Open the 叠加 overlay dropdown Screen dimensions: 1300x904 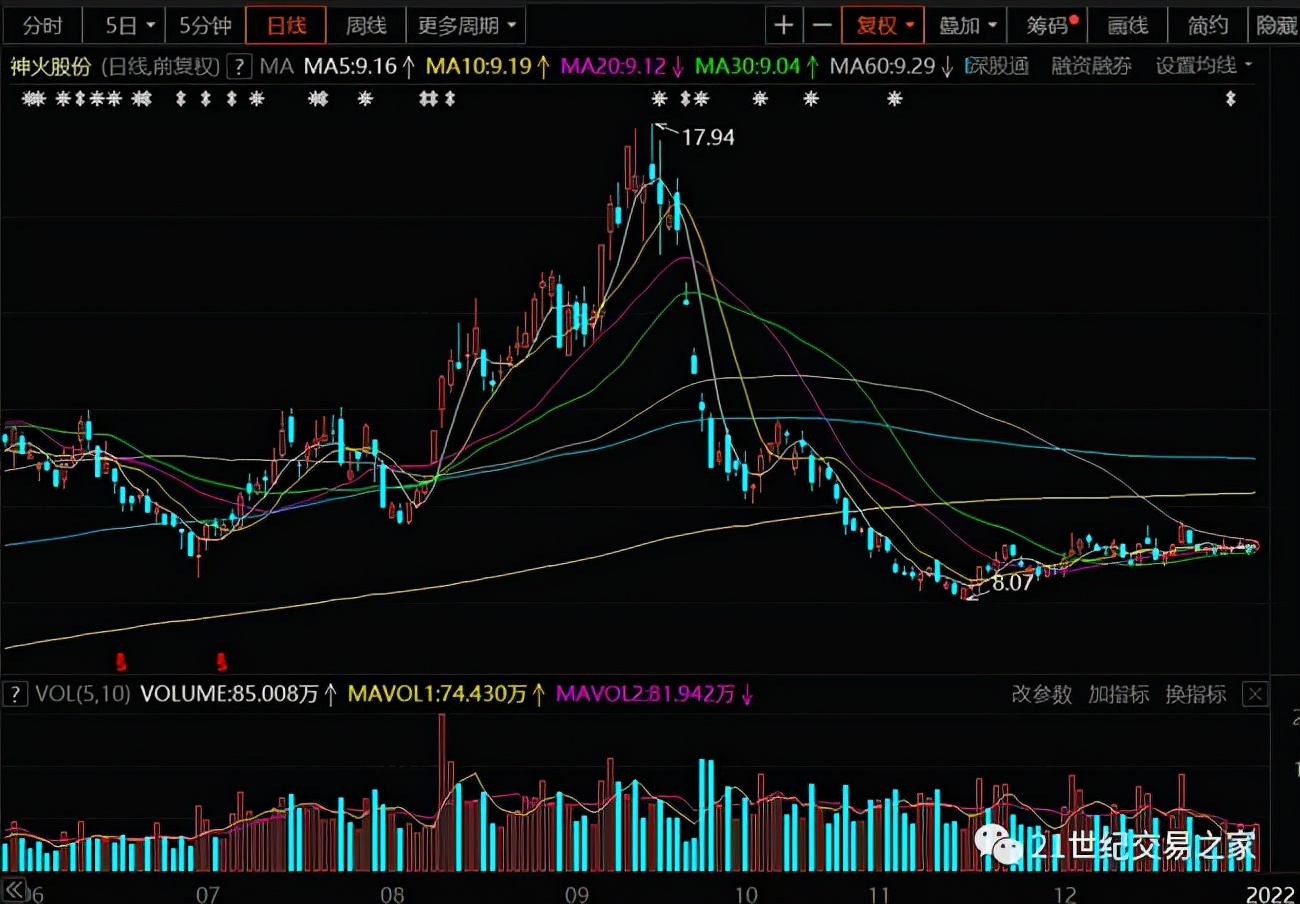(967, 25)
